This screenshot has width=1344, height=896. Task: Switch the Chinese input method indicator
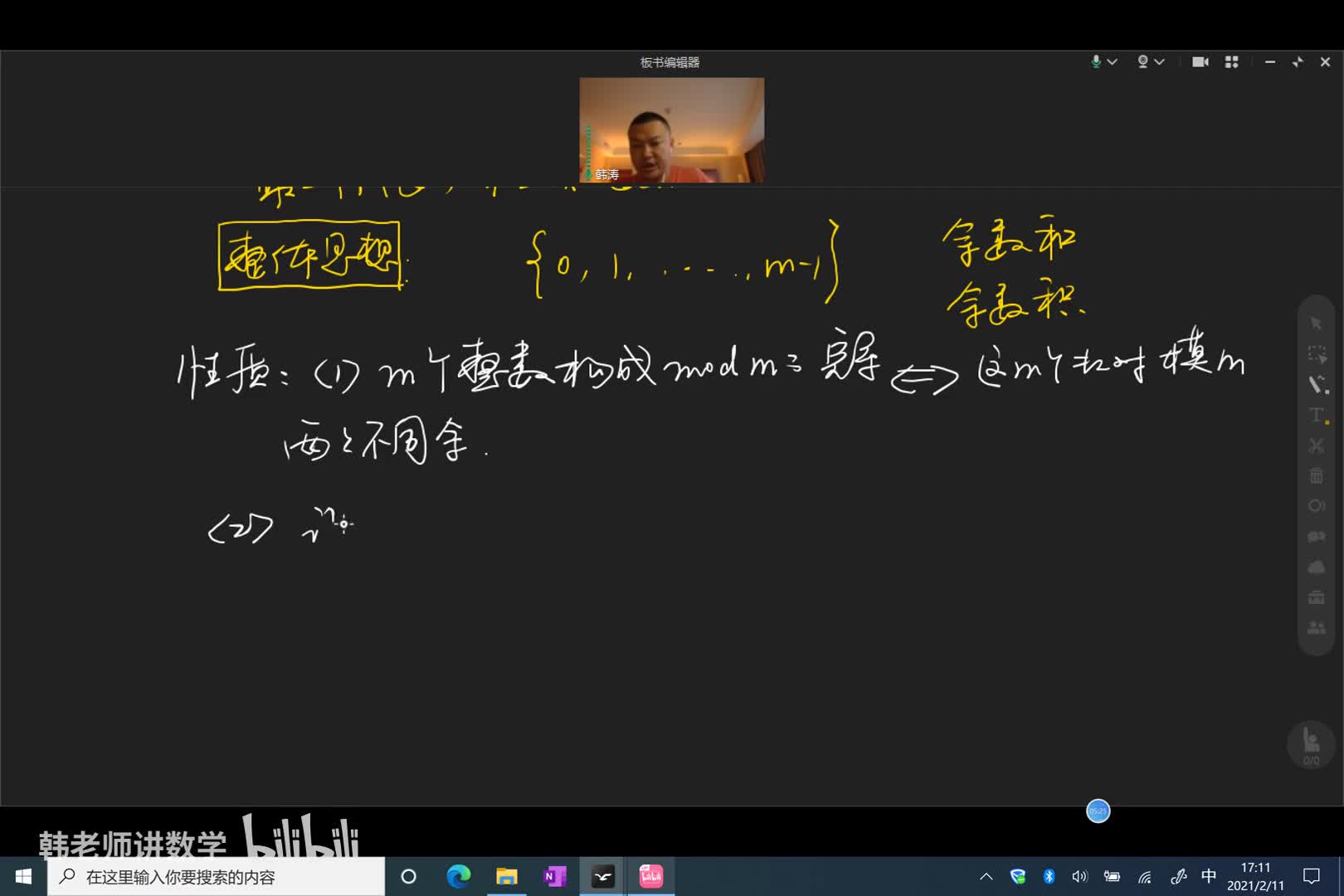click(1209, 876)
